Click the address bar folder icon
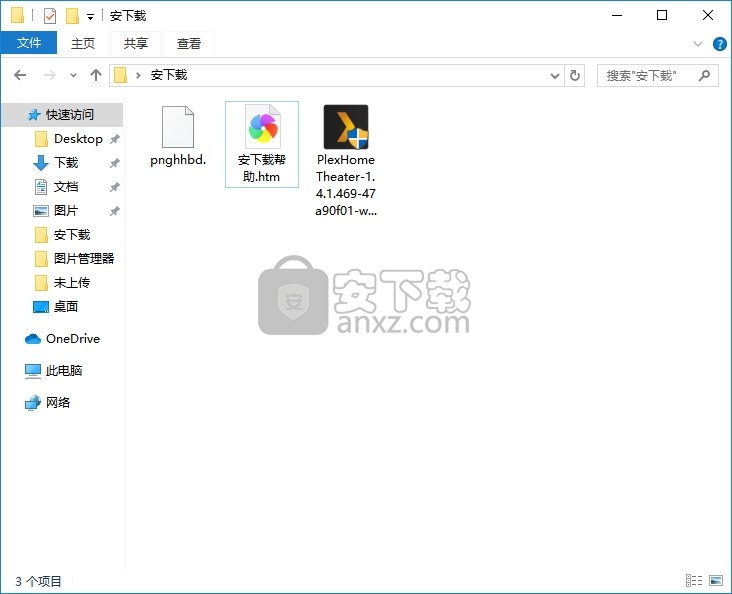The image size is (732, 594). click(121, 75)
